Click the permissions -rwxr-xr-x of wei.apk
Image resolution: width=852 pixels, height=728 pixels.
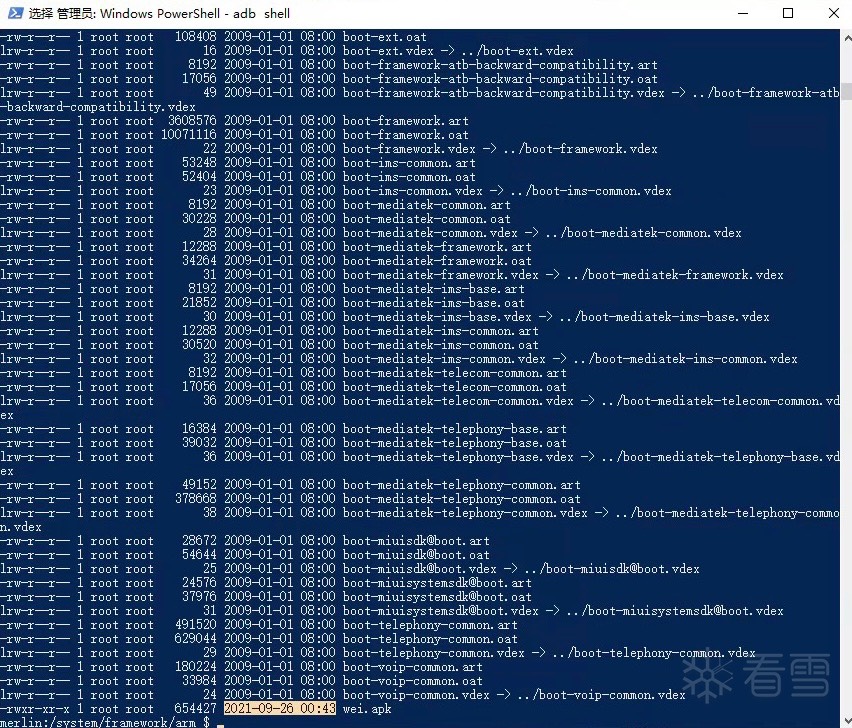pos(35,709)
